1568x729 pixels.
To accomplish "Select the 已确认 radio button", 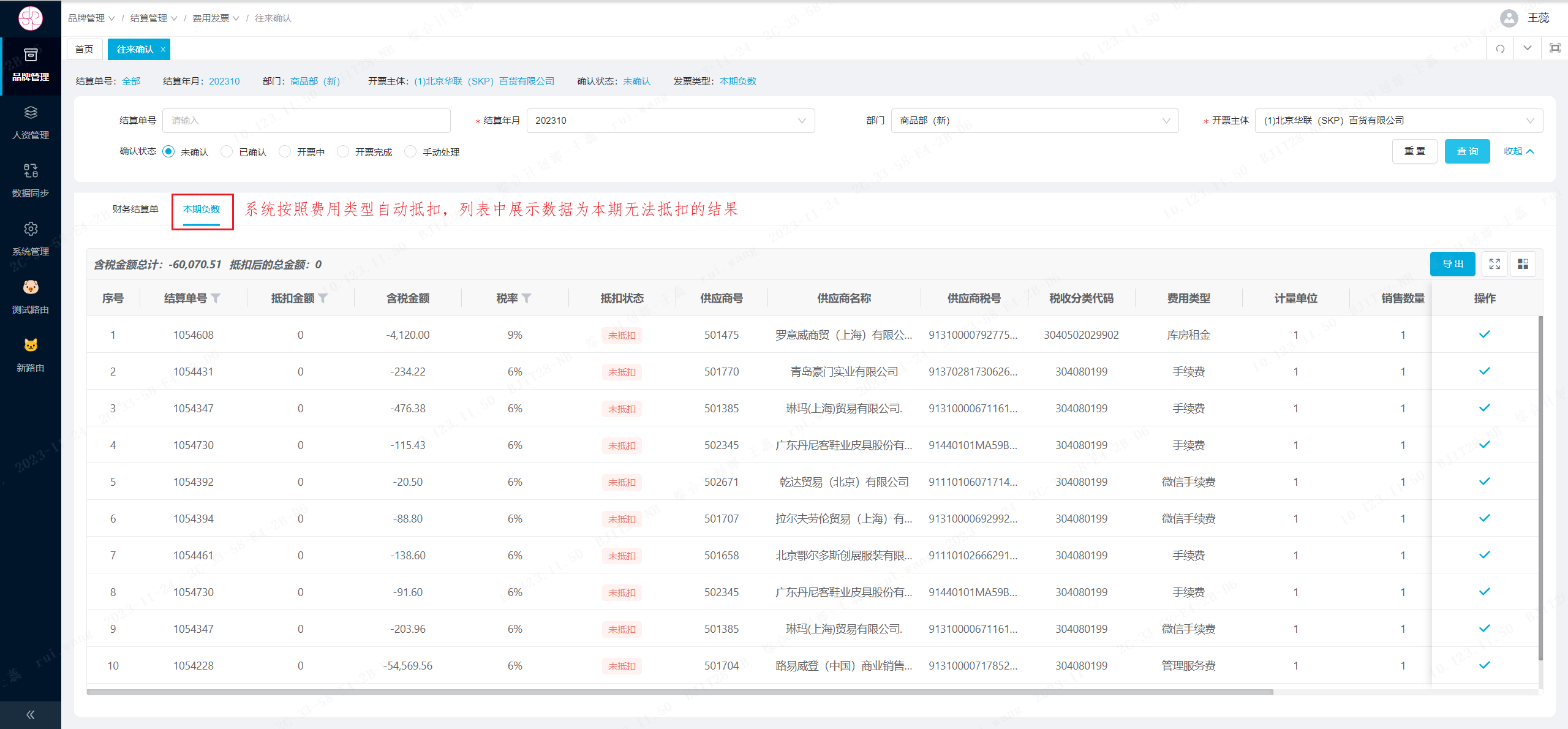I will (227, 151).
